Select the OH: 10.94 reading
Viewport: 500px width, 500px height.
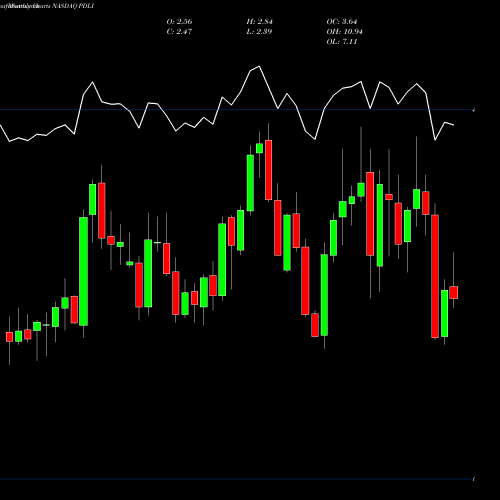tap(345, 32)
